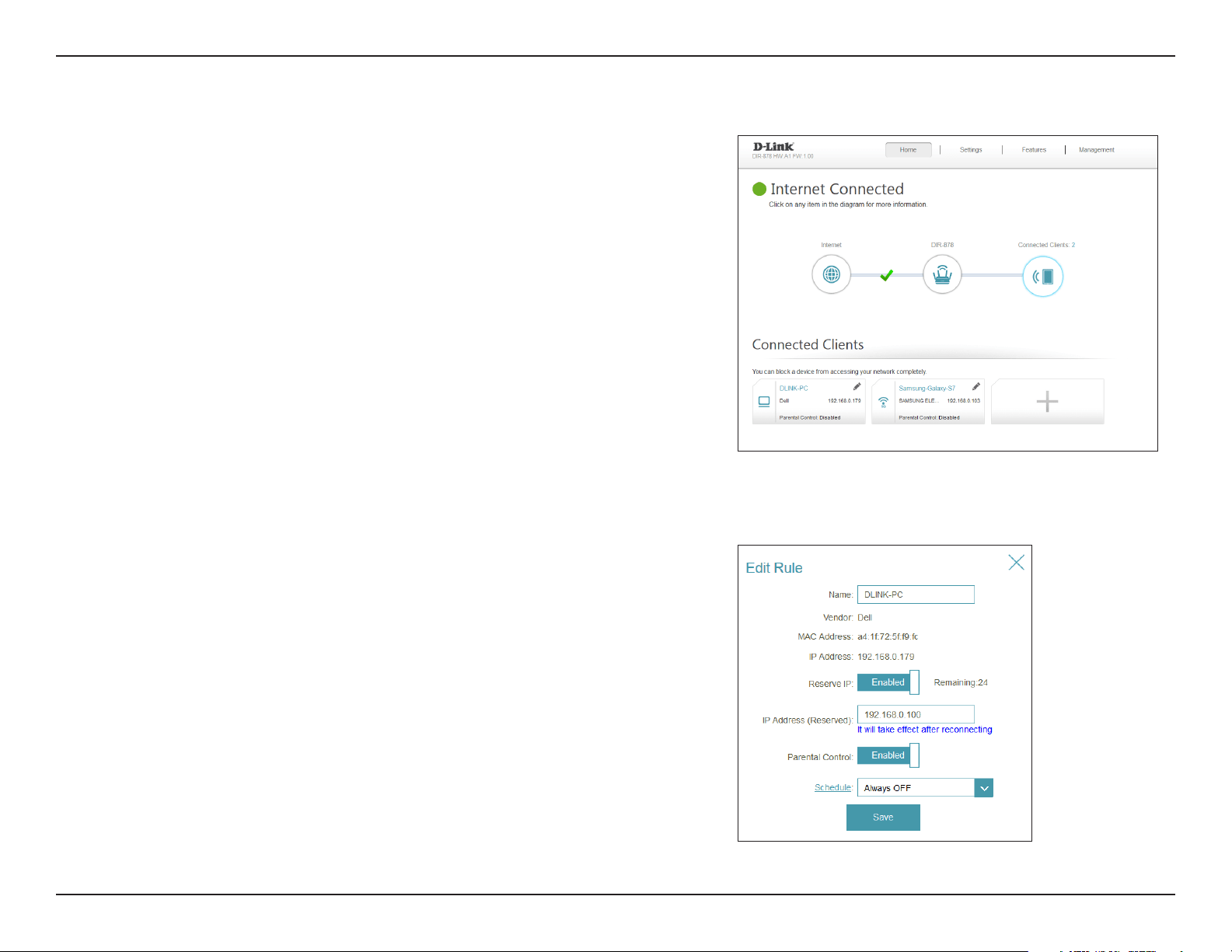Toggle the Parental Control switch
The width and height of the screenshot is (1232, 952).
click(x=888, y=755)
